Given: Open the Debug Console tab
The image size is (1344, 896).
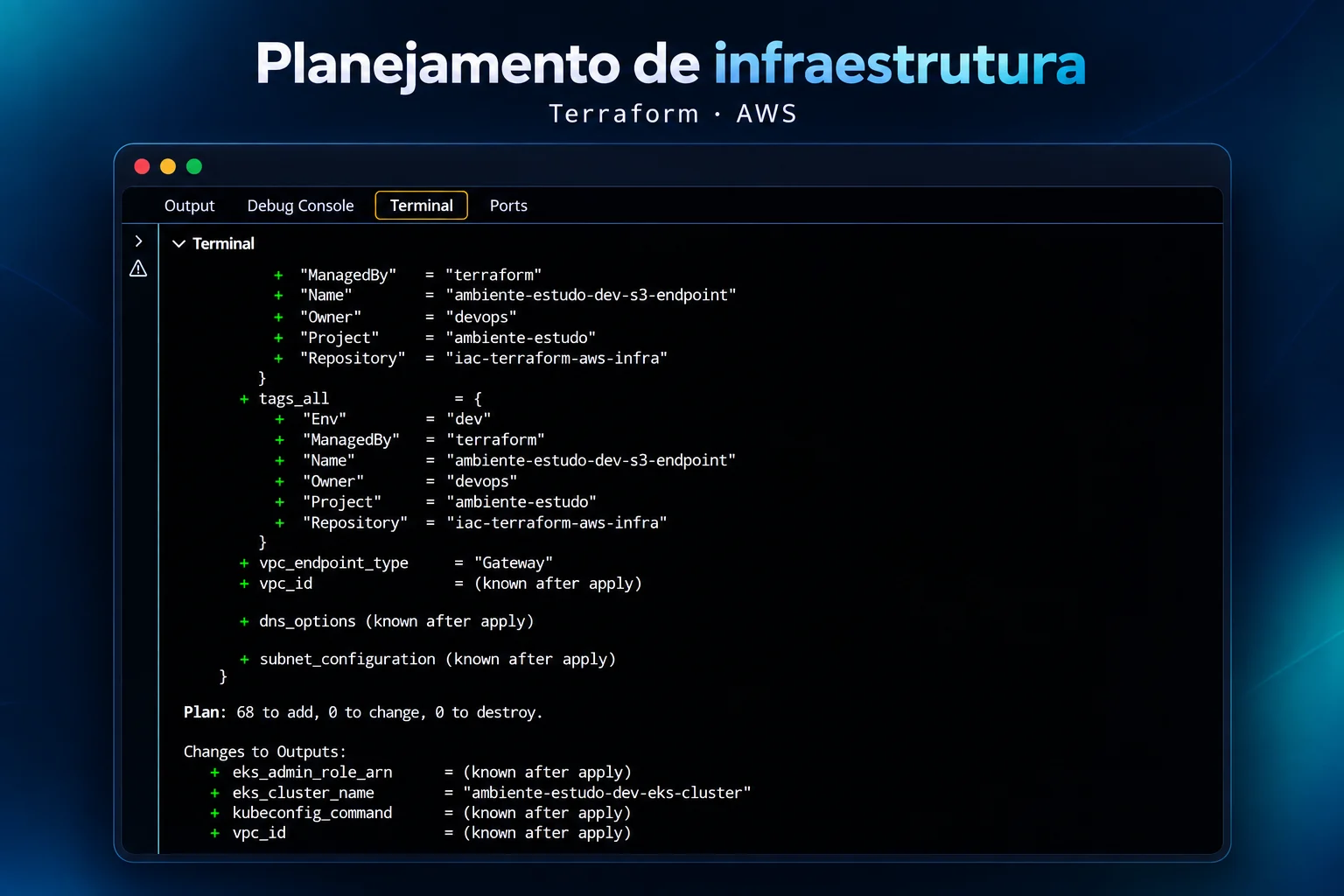Looking at the screenshot, I should (300, 206).
